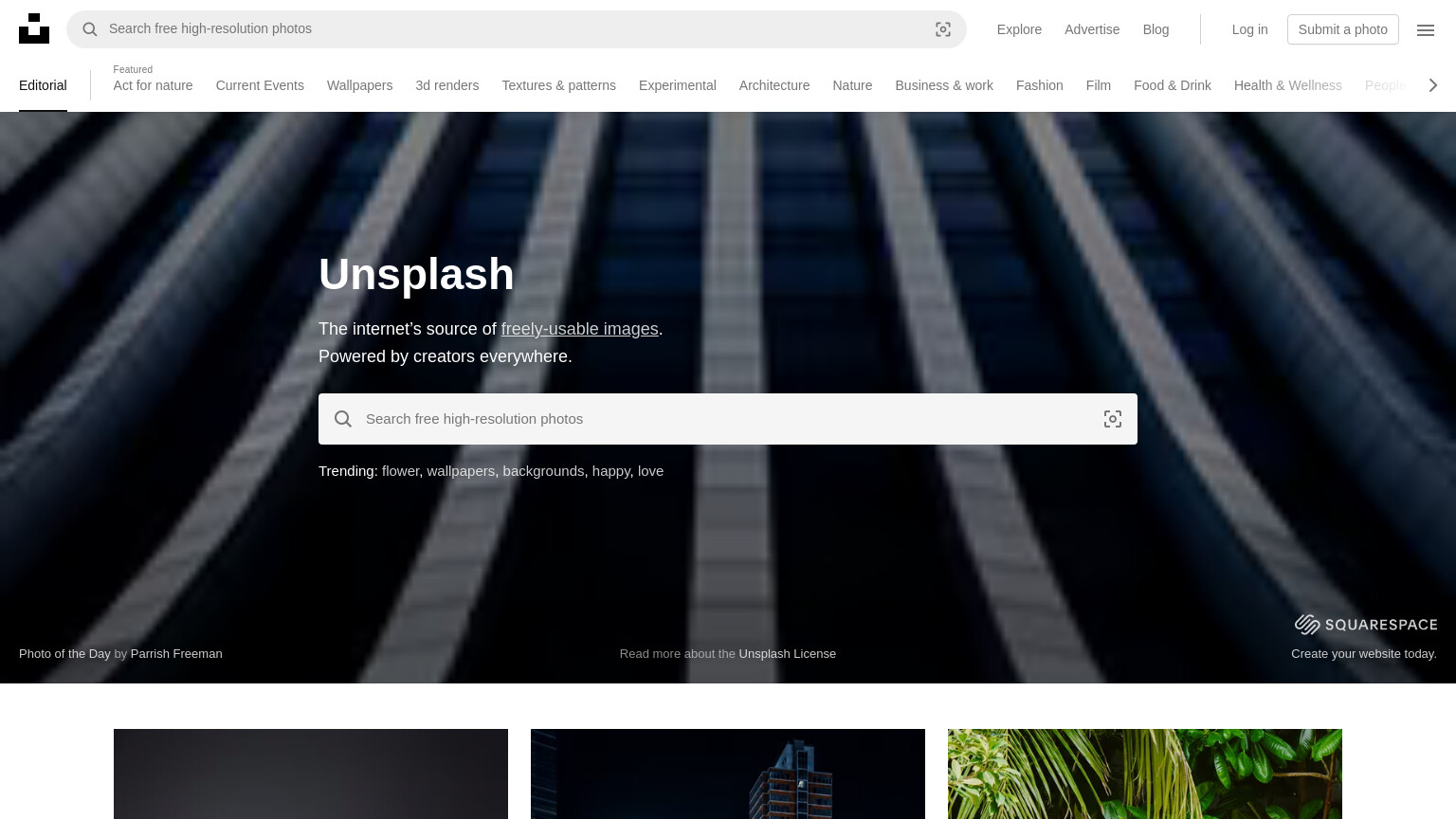Click Log in

coord(1249,29)
